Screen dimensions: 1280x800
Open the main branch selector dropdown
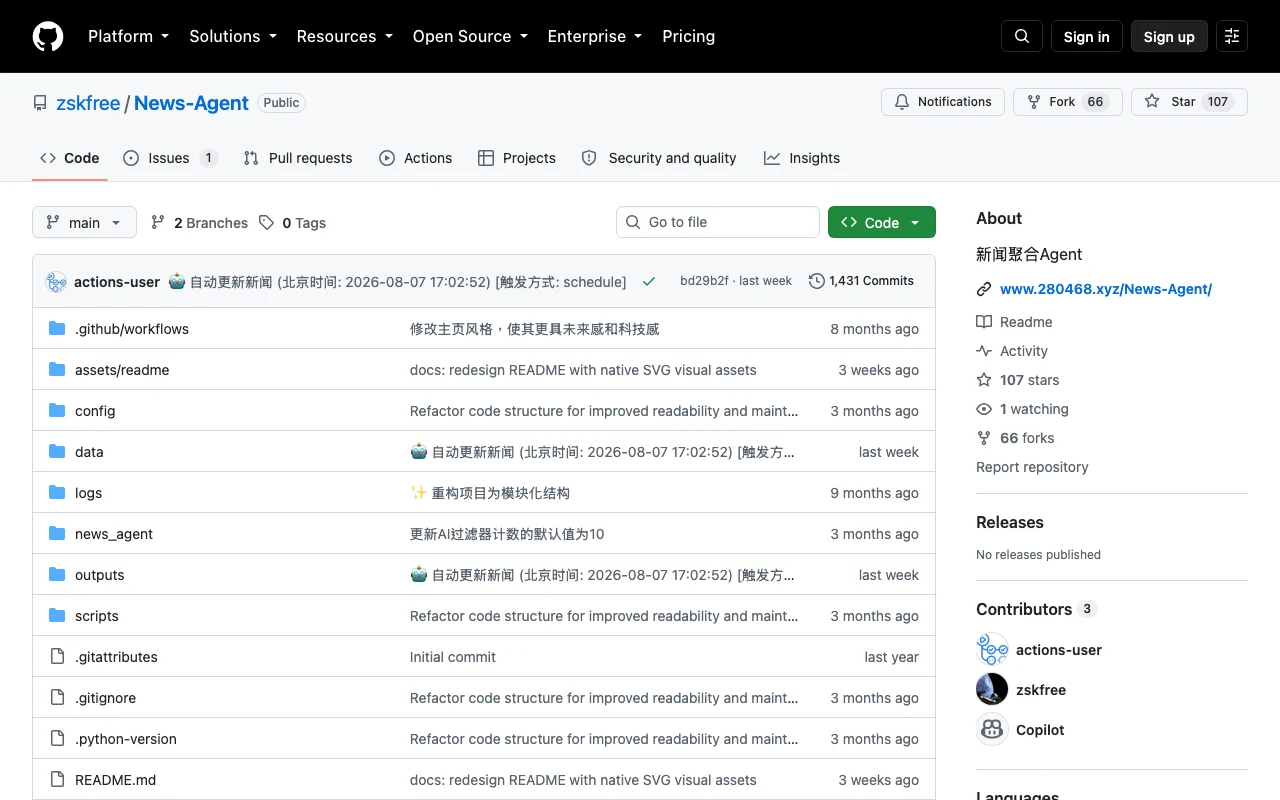pos(84,222)
